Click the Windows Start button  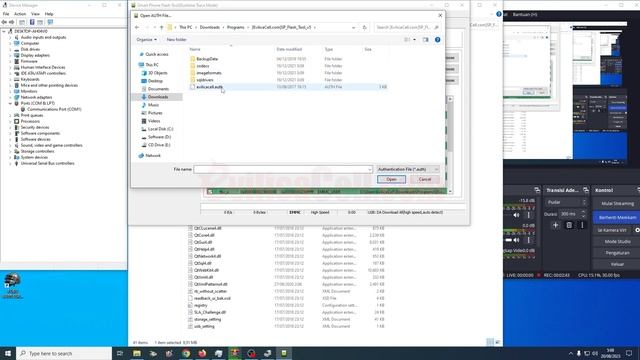(8, 353)
